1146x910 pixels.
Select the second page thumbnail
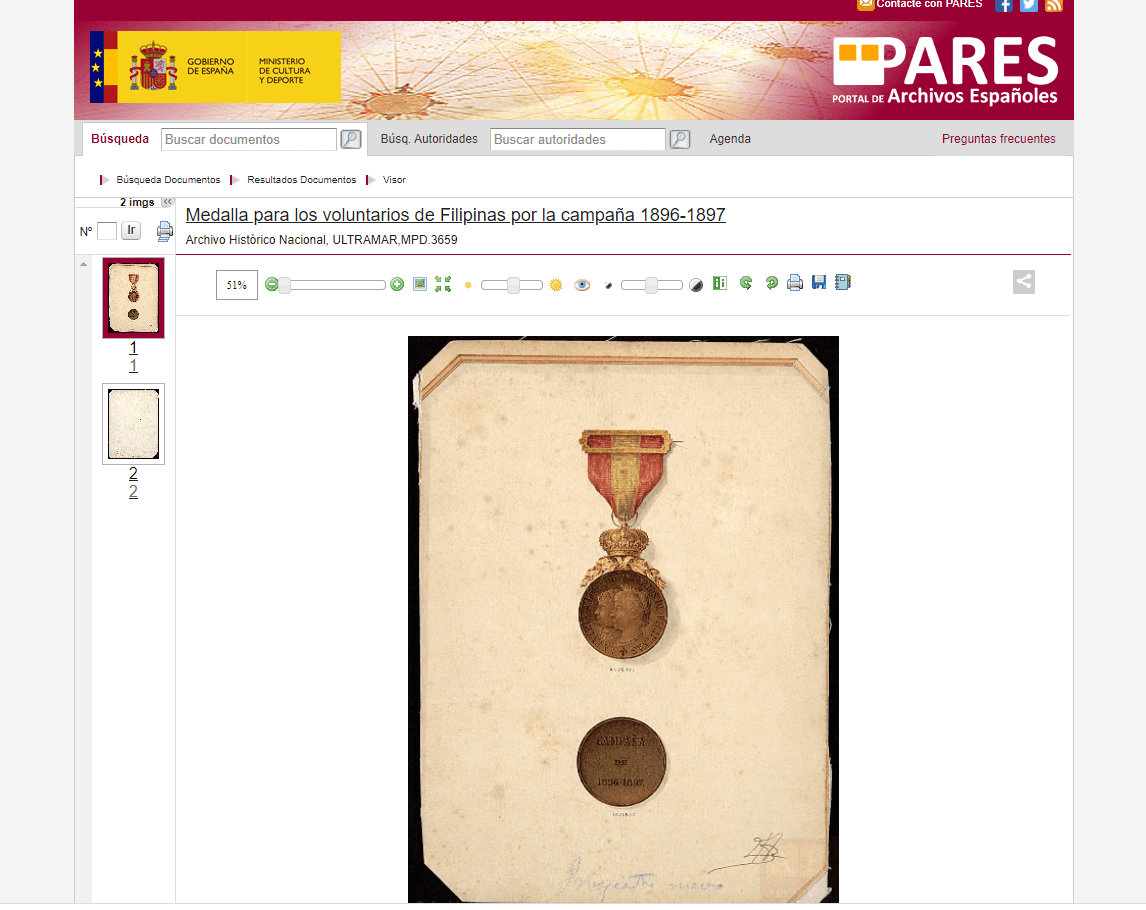point(133,424)
